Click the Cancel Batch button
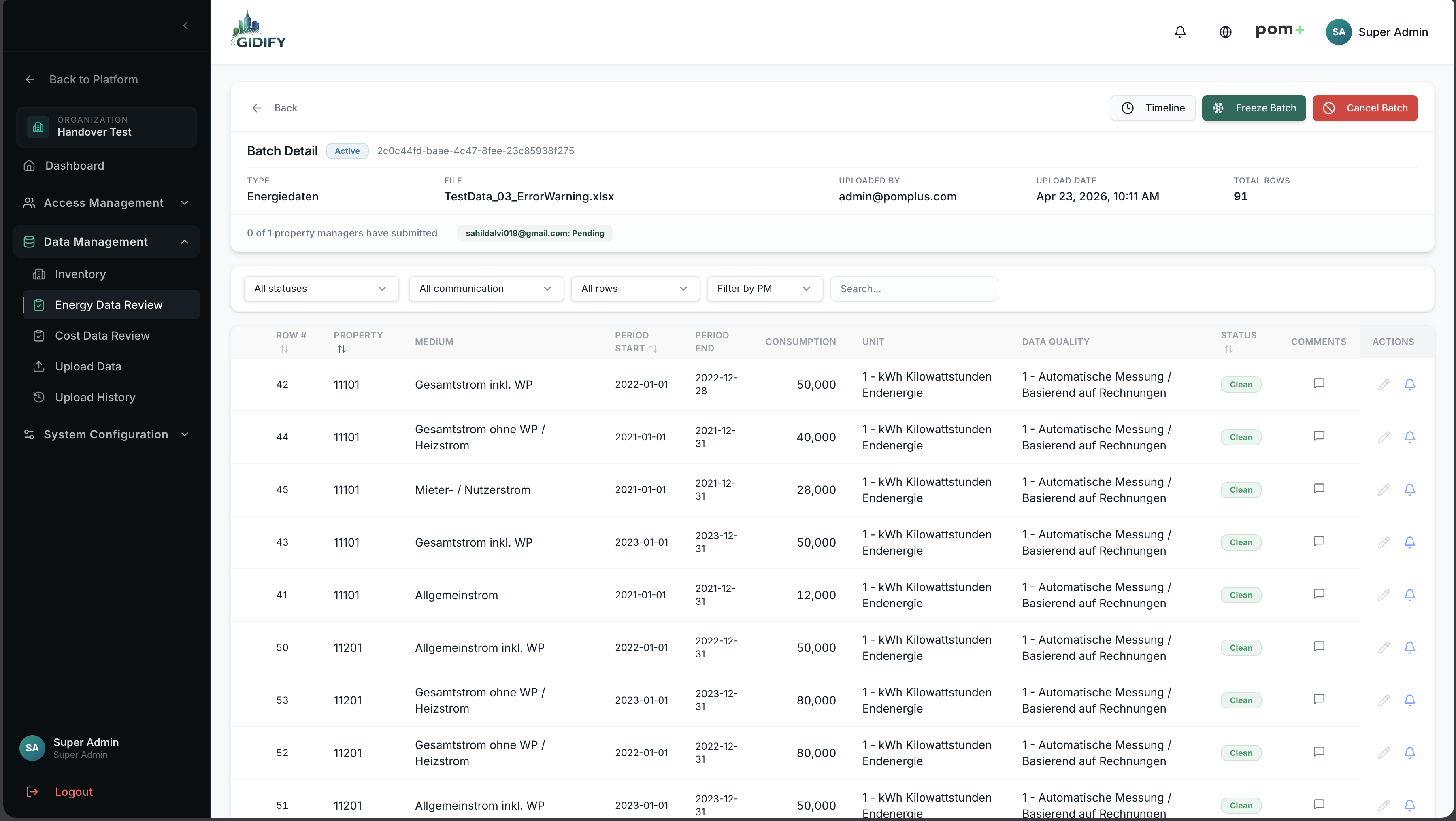1456x821 pixels. [x=1364, y=108]
